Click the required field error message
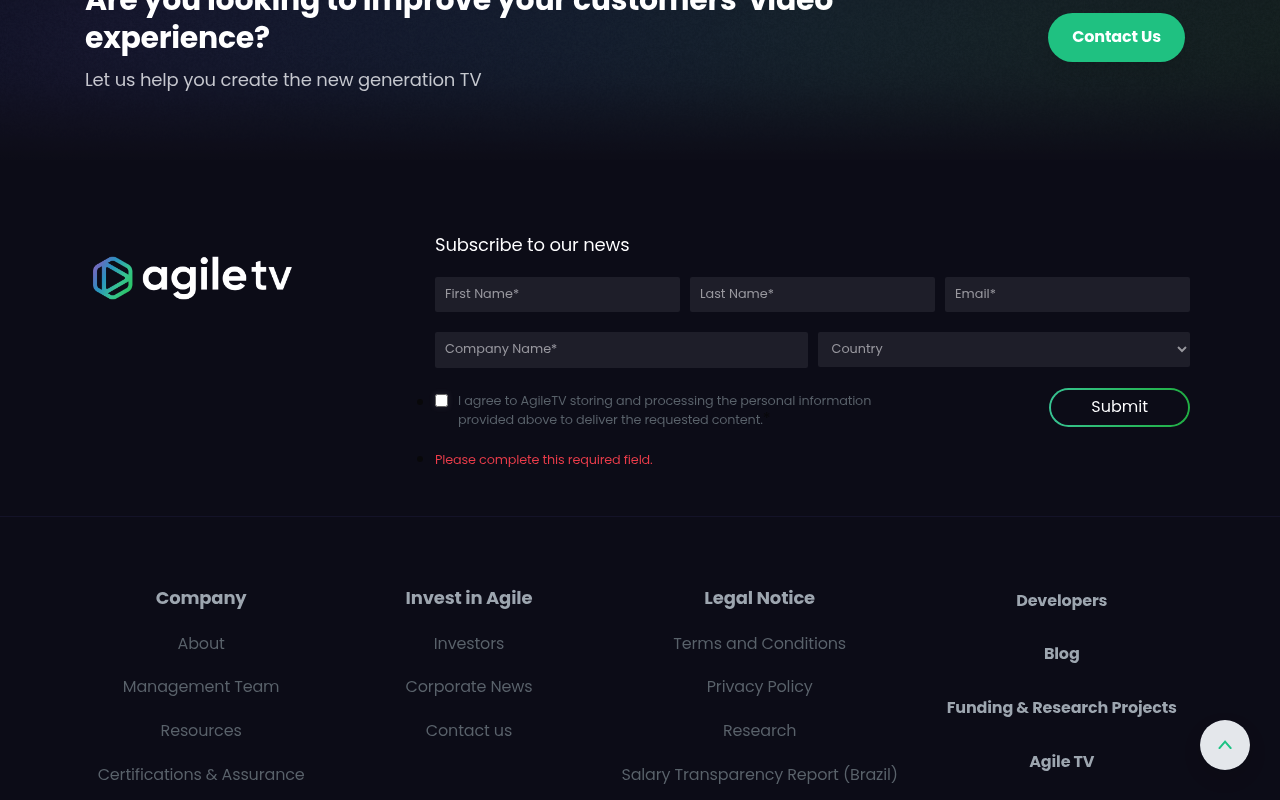Screen dimensions: 1280x800 point(543,460)
